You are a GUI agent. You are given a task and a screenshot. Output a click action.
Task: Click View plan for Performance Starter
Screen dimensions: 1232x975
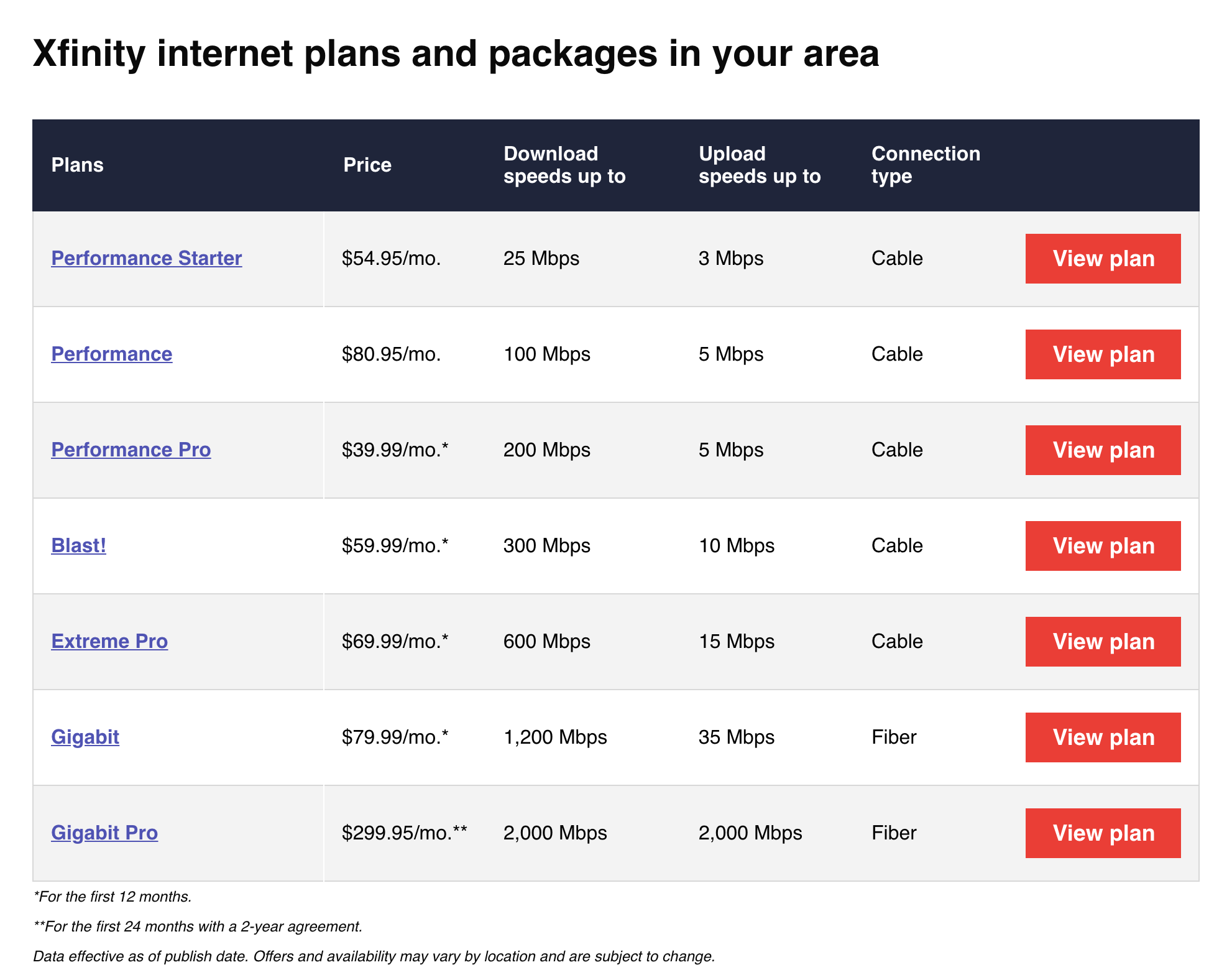click(1104, 256)
